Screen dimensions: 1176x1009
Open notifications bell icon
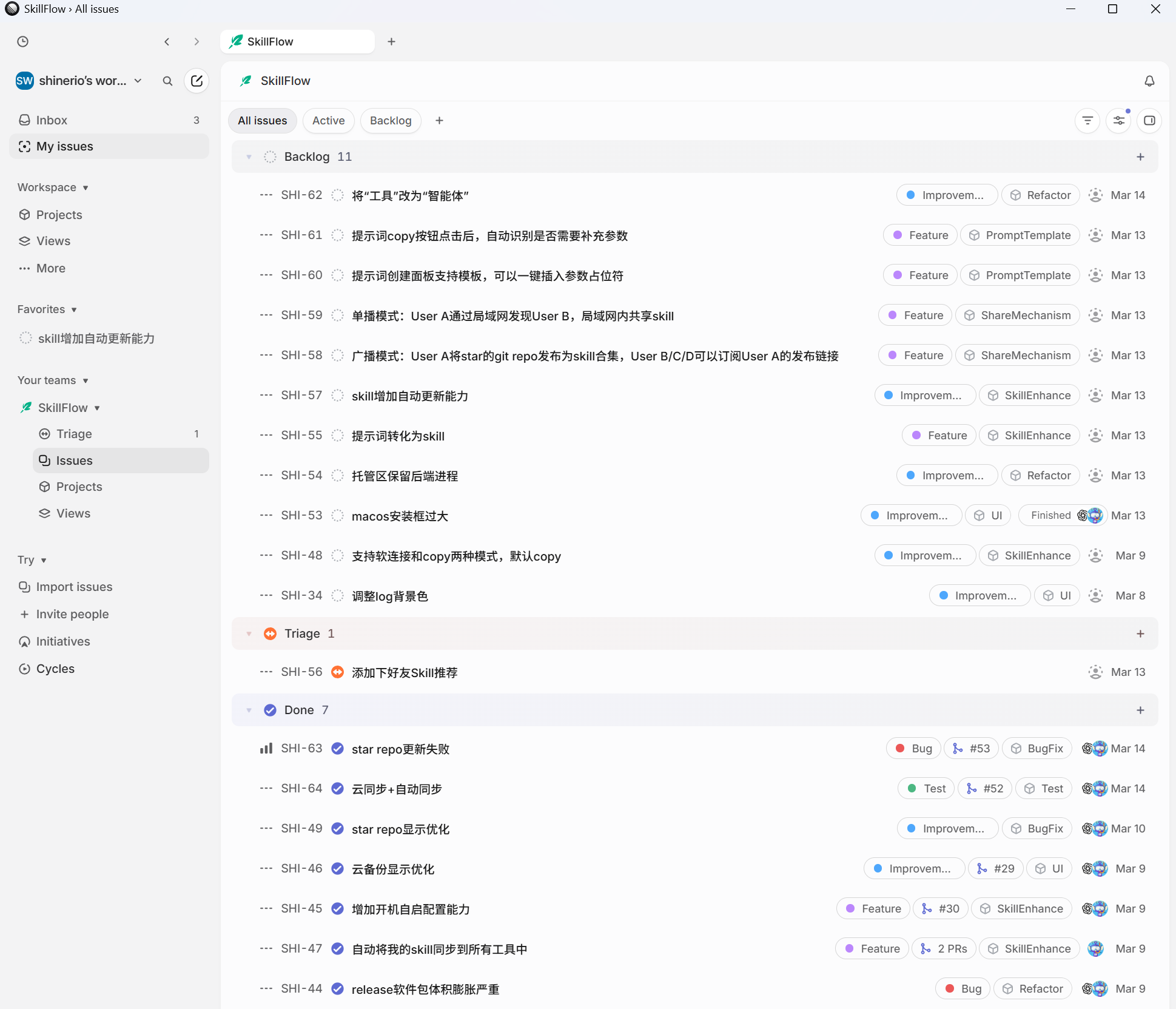click(1149, 81)
